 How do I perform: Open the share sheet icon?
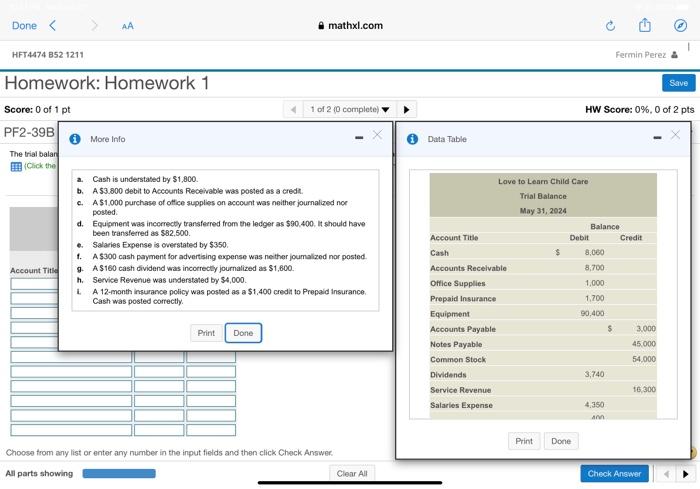645,25
